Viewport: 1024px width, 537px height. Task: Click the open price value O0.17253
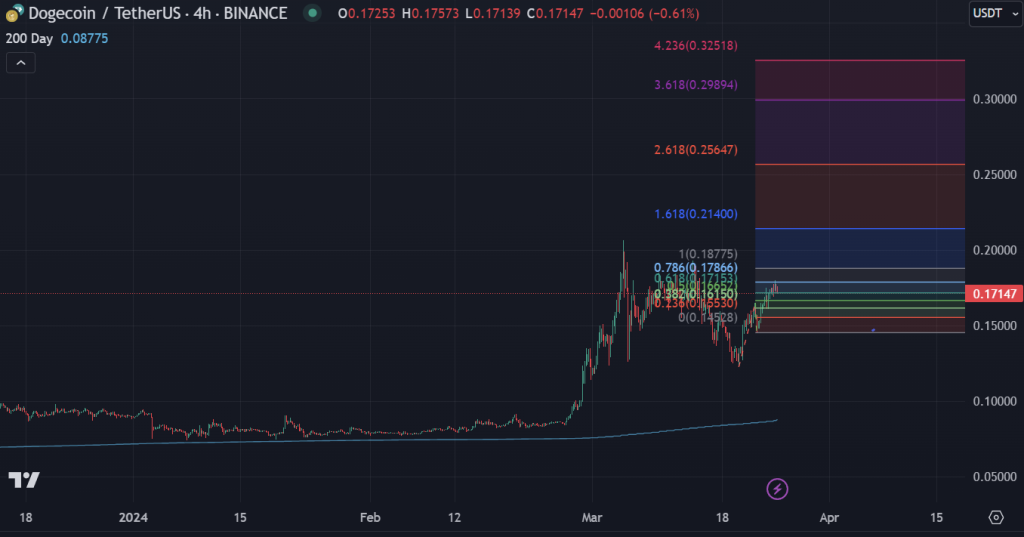click(366, 13)
